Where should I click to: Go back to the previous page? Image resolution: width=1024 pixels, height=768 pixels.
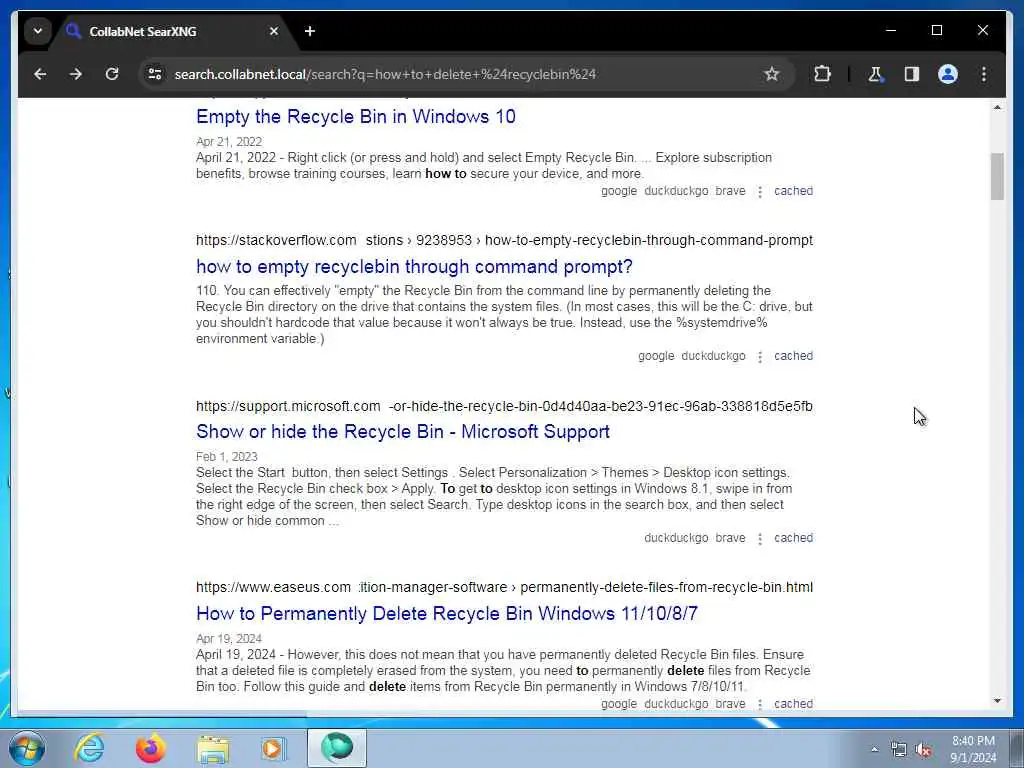[40, 74]
